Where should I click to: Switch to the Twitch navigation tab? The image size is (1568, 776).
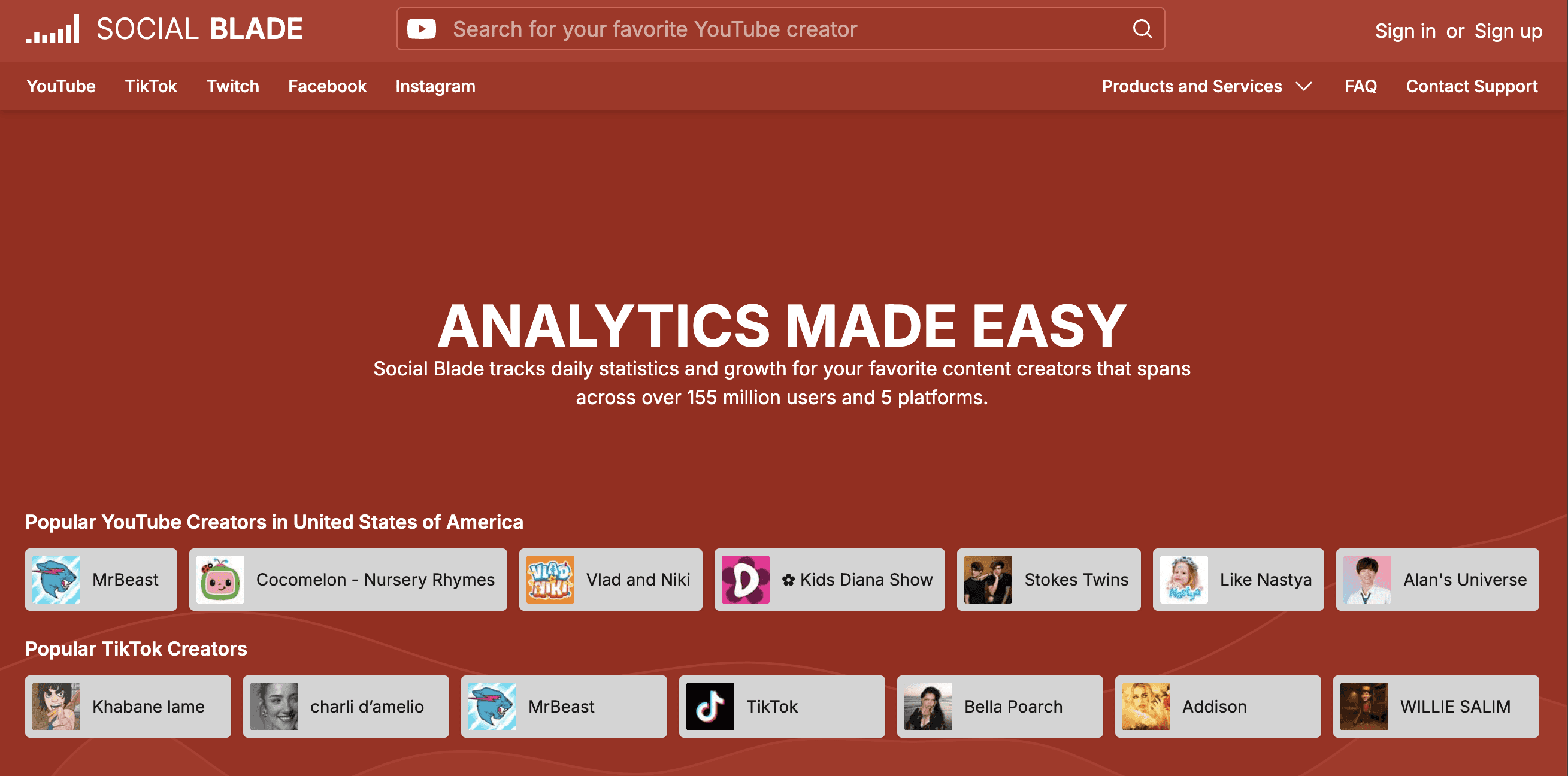pyautogui.click(x=232, y=86)
